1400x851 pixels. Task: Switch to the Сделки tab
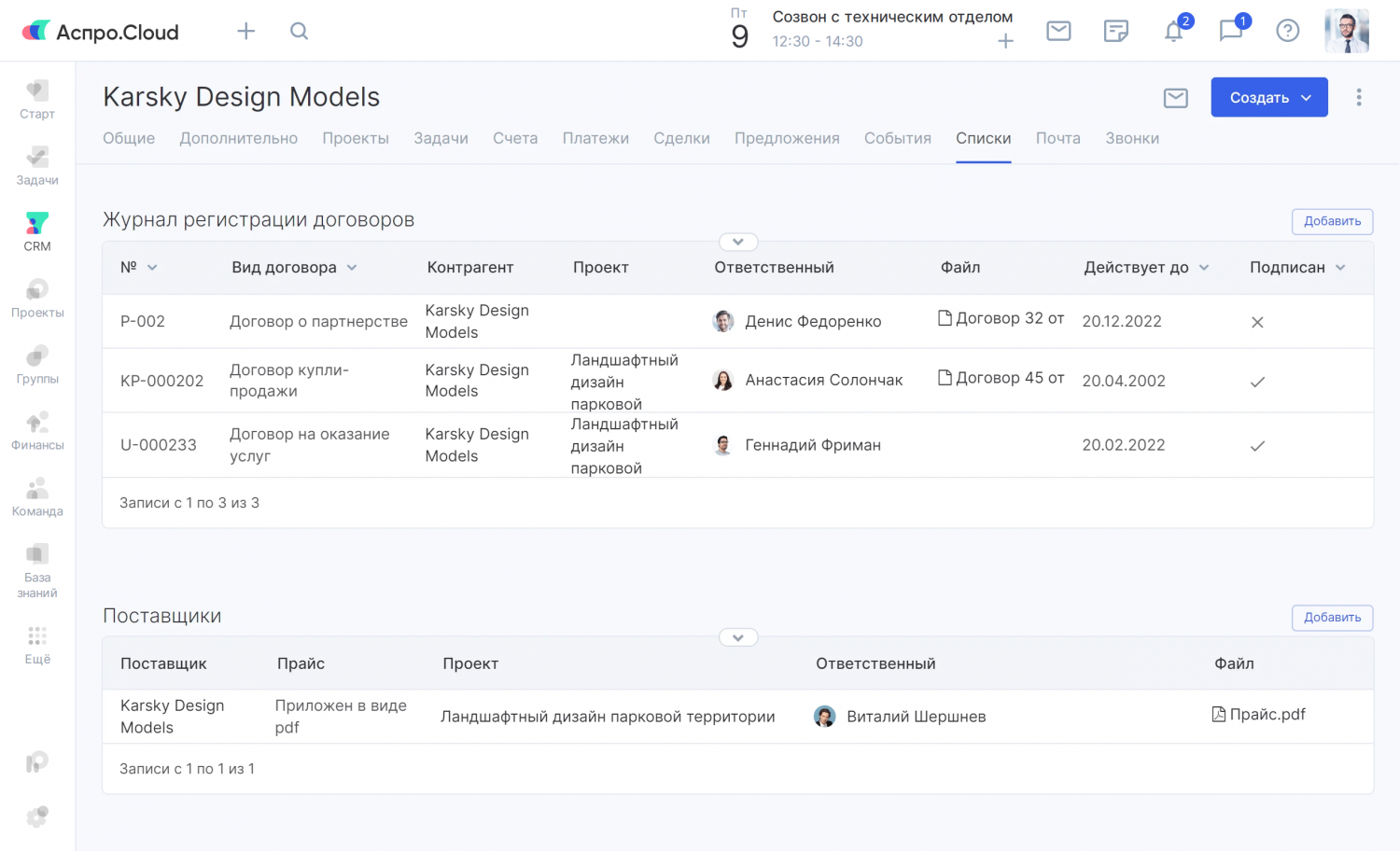681,138
